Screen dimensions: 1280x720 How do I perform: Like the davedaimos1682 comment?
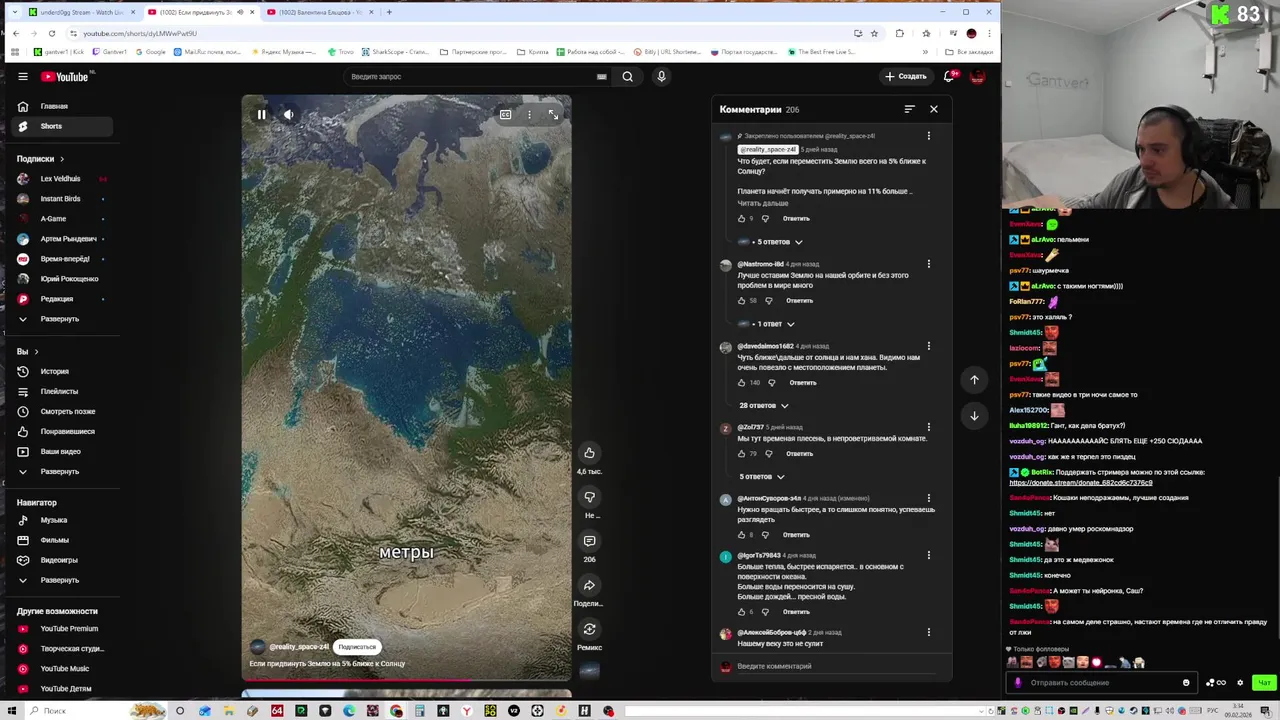tap(742, 383)
